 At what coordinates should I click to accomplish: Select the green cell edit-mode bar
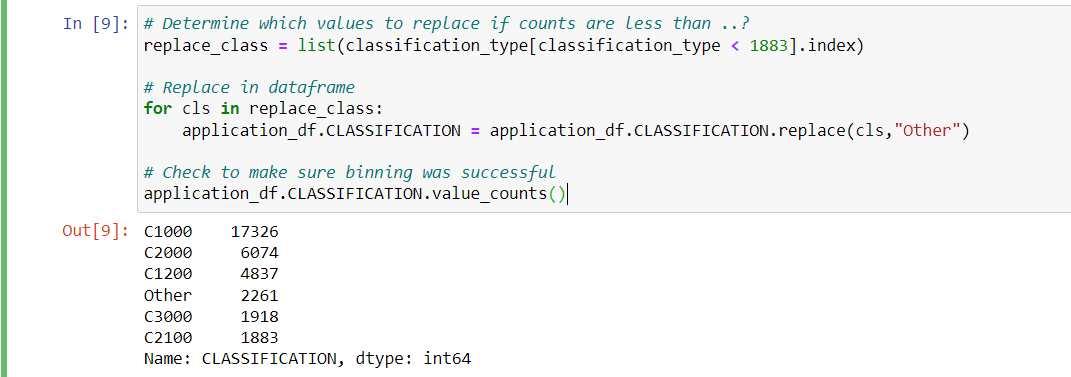tap(4, 188)
